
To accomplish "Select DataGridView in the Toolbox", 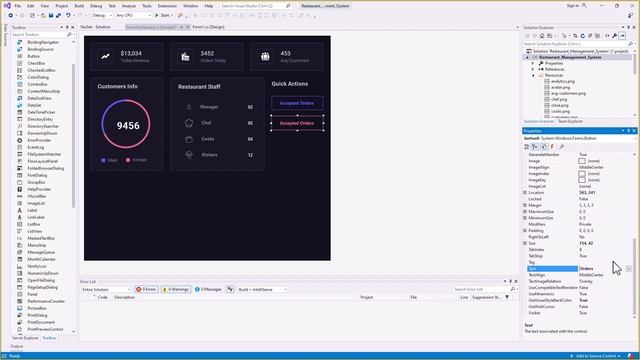I will [39, 98].
